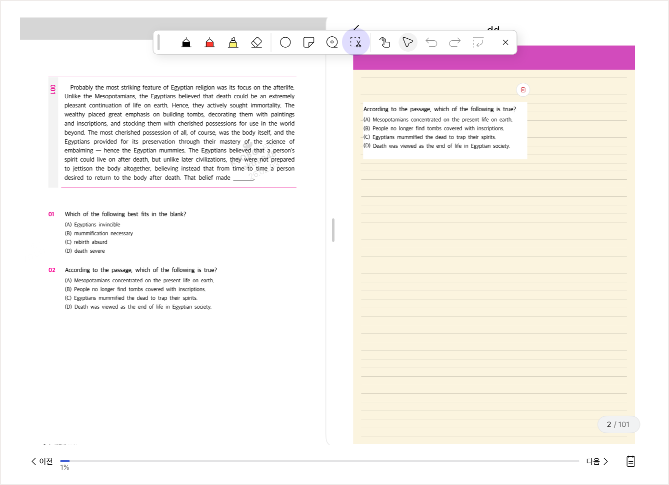The height and width of the screenshot is (485, 669).
Task: Toggle the crop scissors capture tool
Action: point(355,42)
